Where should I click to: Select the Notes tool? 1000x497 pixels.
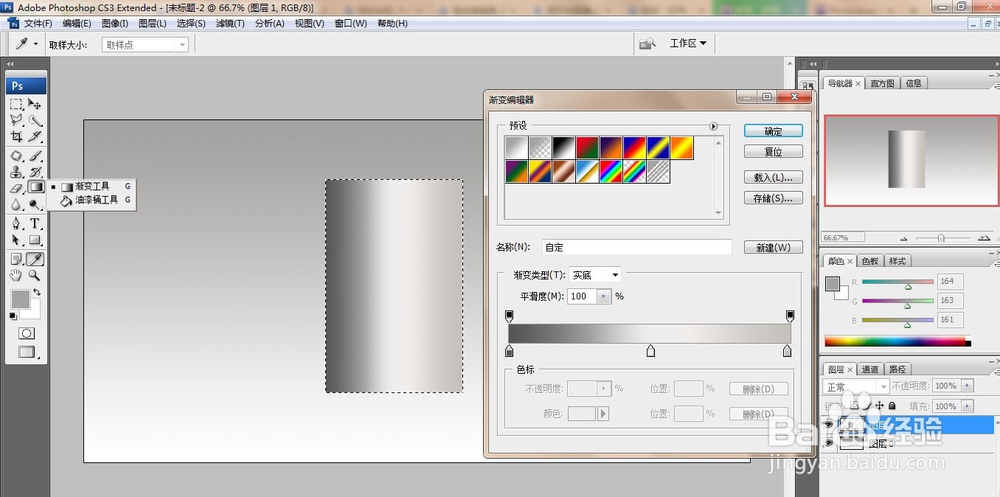(17, 259)
